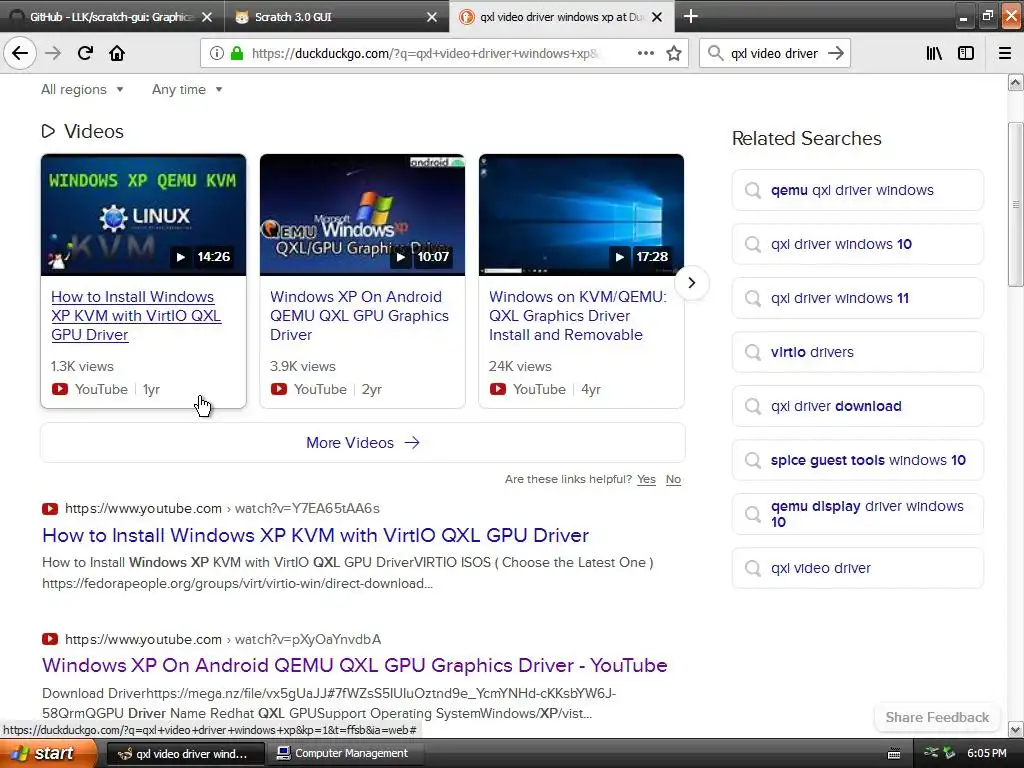The height and width of the screenshot is (768, 1024).
Task: Click YouTube favicon for watch?v=Y7EA65tAA6s result
Action: (50, 509)
